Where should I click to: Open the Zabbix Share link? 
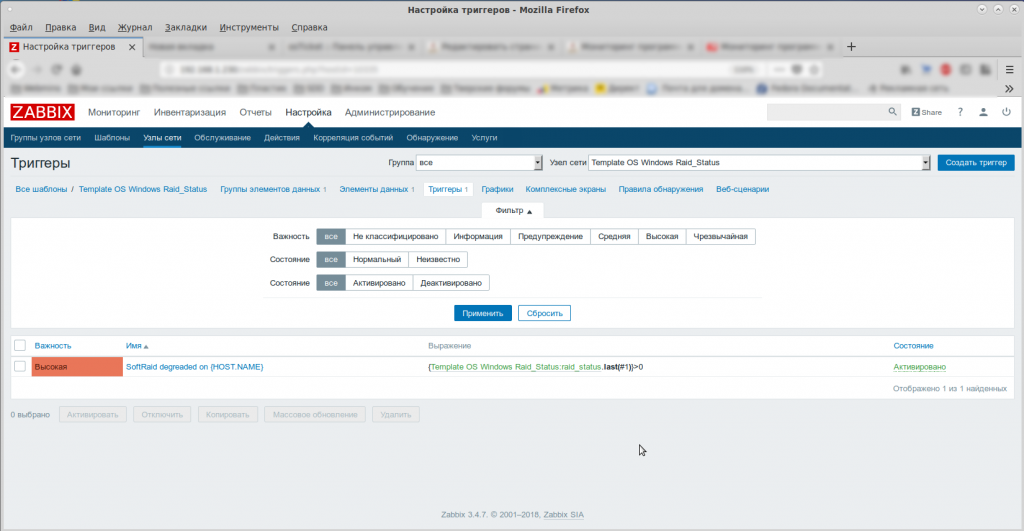(x=927, y=112)
